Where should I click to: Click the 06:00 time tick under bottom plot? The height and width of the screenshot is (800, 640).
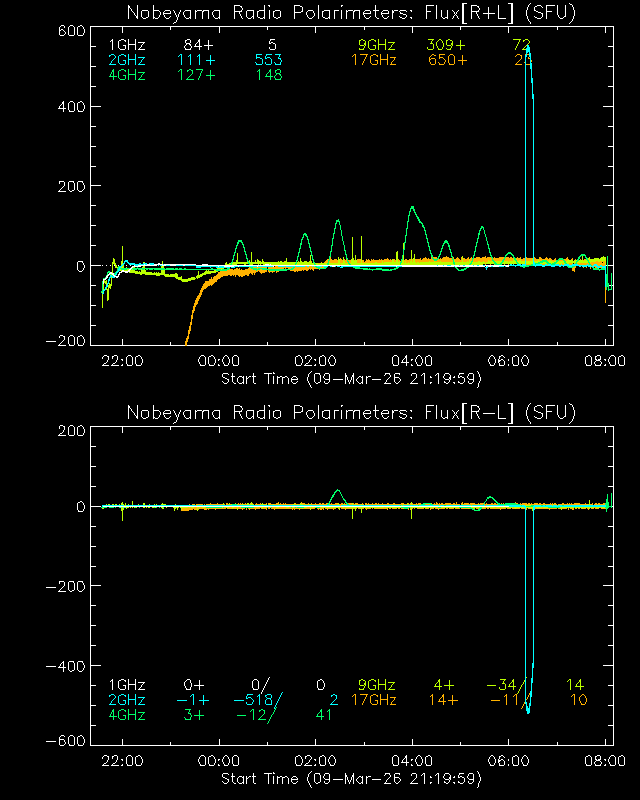click(x=509, y=761)
